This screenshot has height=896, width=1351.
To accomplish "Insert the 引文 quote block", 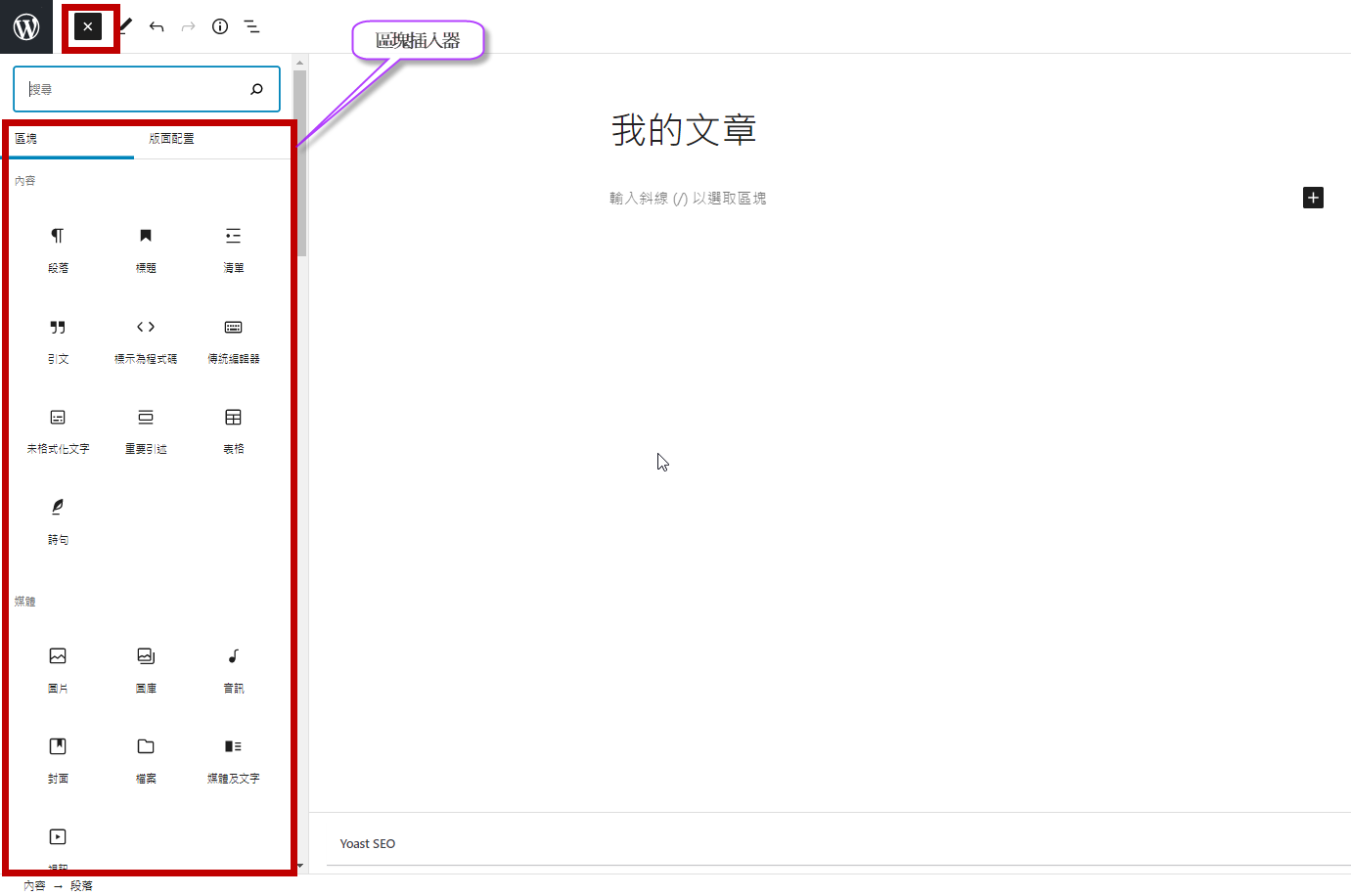I will 58,339.
